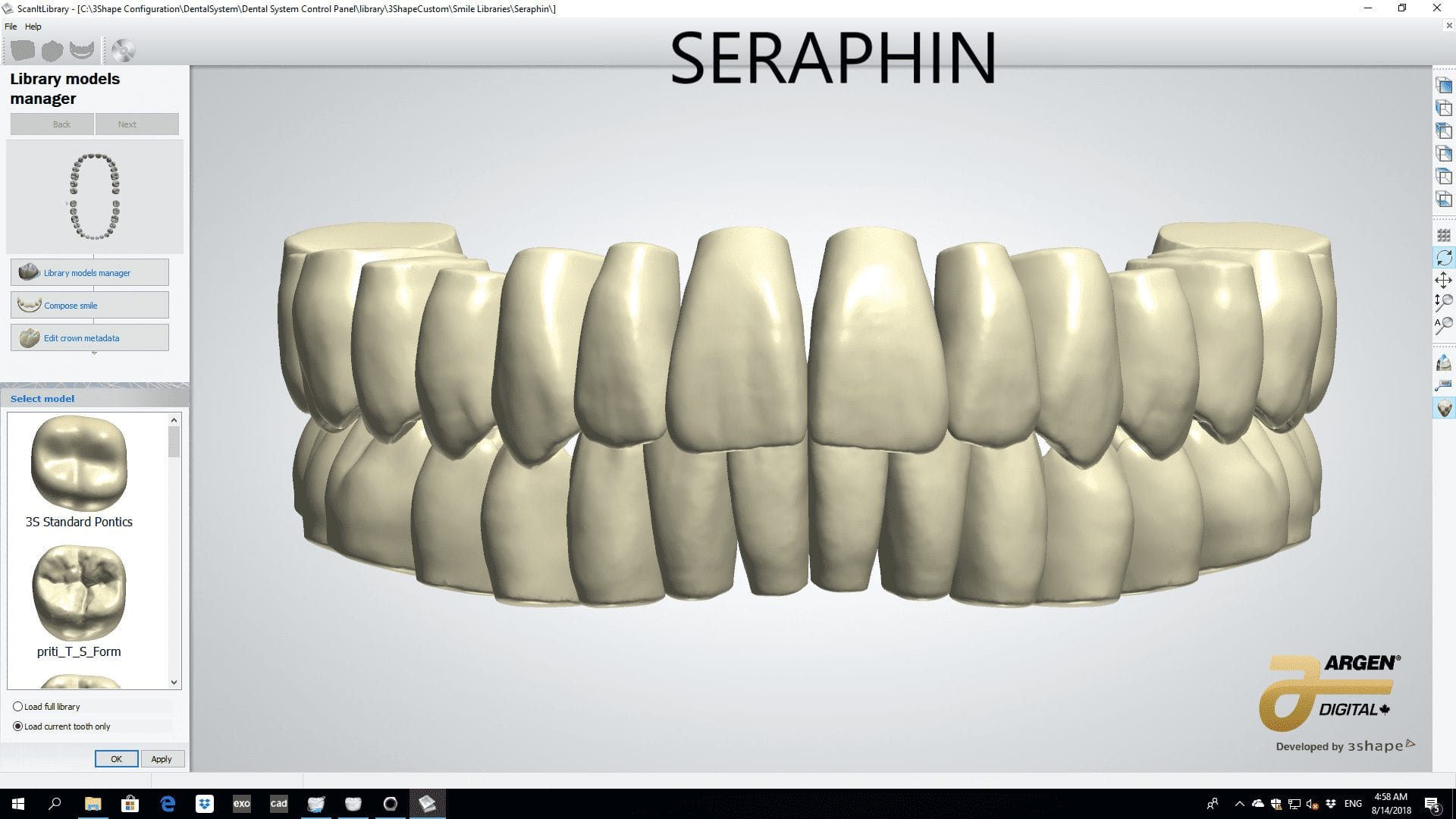Click the topmost cube view icon
Image resolution: width=1456 pixels, height=819 pixels.
point(1444,86)
